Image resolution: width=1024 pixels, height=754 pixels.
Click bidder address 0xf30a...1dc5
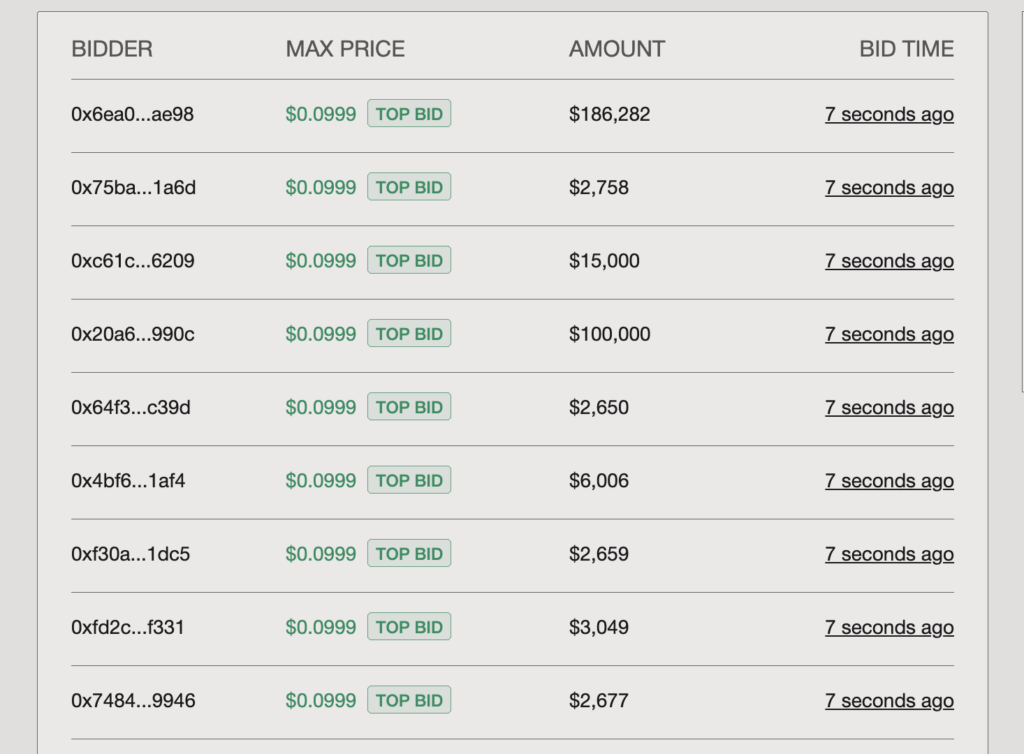[130, 554]
